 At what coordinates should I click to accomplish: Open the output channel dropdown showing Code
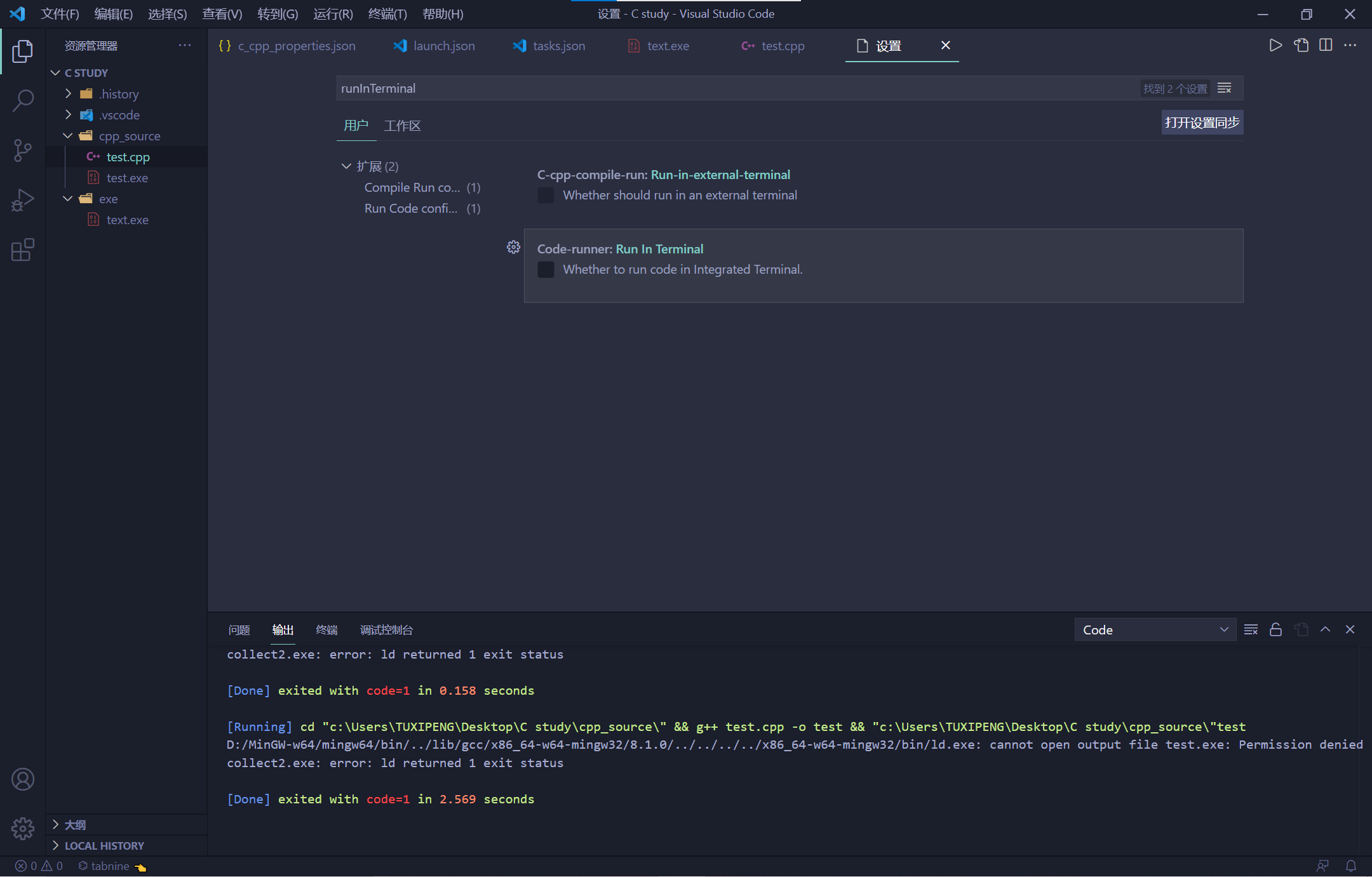tap(1154, 629)
